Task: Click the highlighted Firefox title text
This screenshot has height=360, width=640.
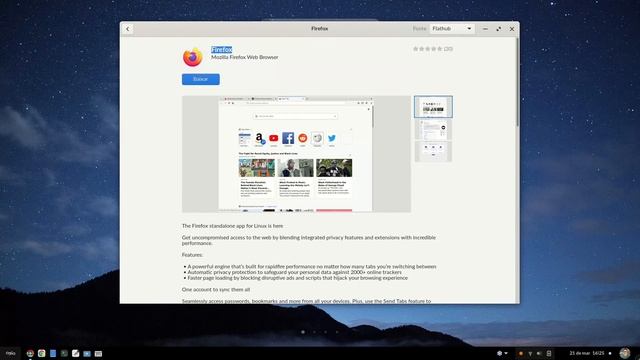Action: tap(222, 50)
